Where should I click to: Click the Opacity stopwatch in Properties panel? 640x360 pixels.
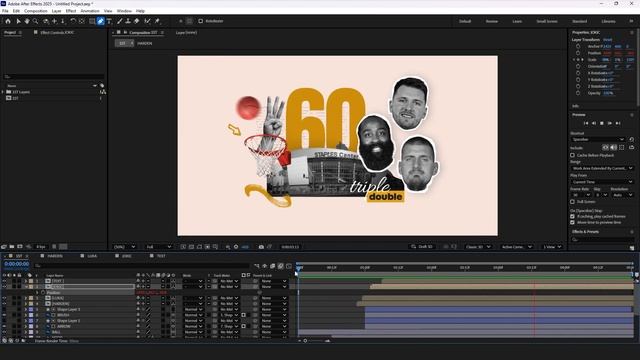[578, 93]
